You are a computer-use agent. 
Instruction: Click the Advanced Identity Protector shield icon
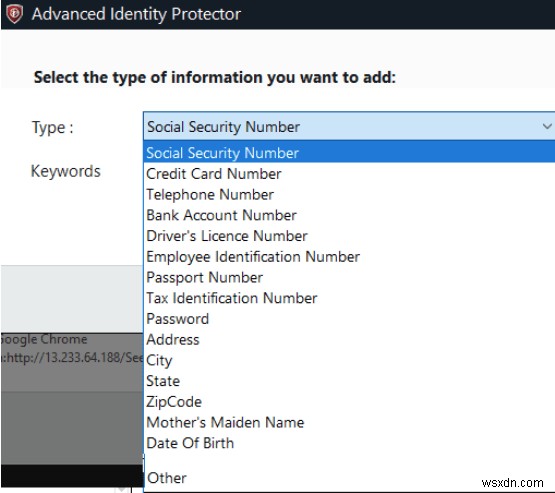15,14
